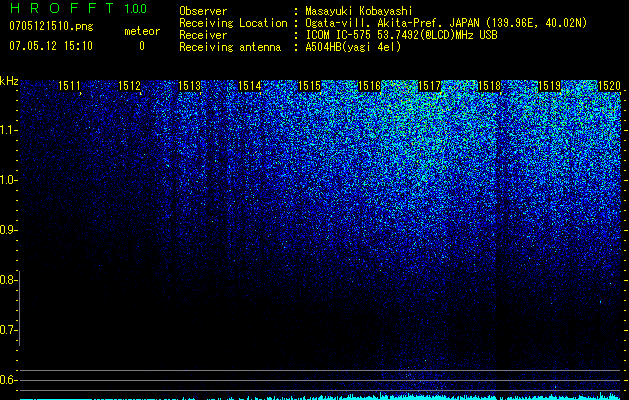Select the version number 1.0.0
Image resolution: width=629 pixels, height=400 pixels.
click(x=136, y=9)
